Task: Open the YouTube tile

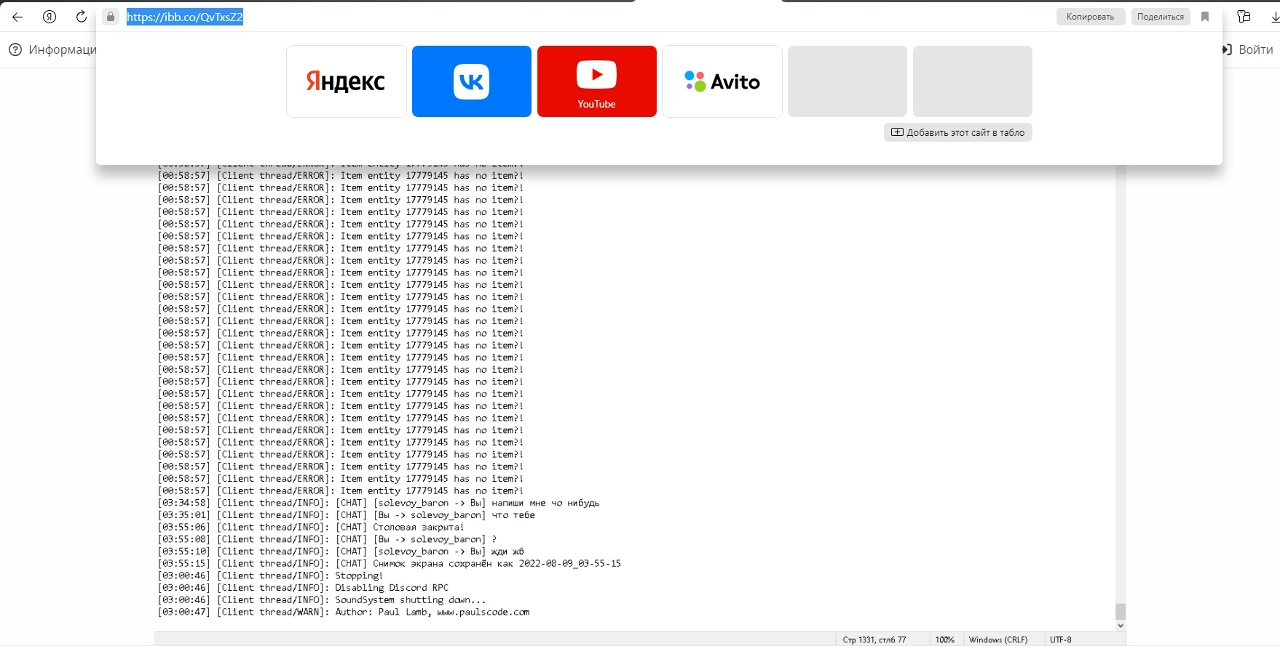Action: pos(596,82)
